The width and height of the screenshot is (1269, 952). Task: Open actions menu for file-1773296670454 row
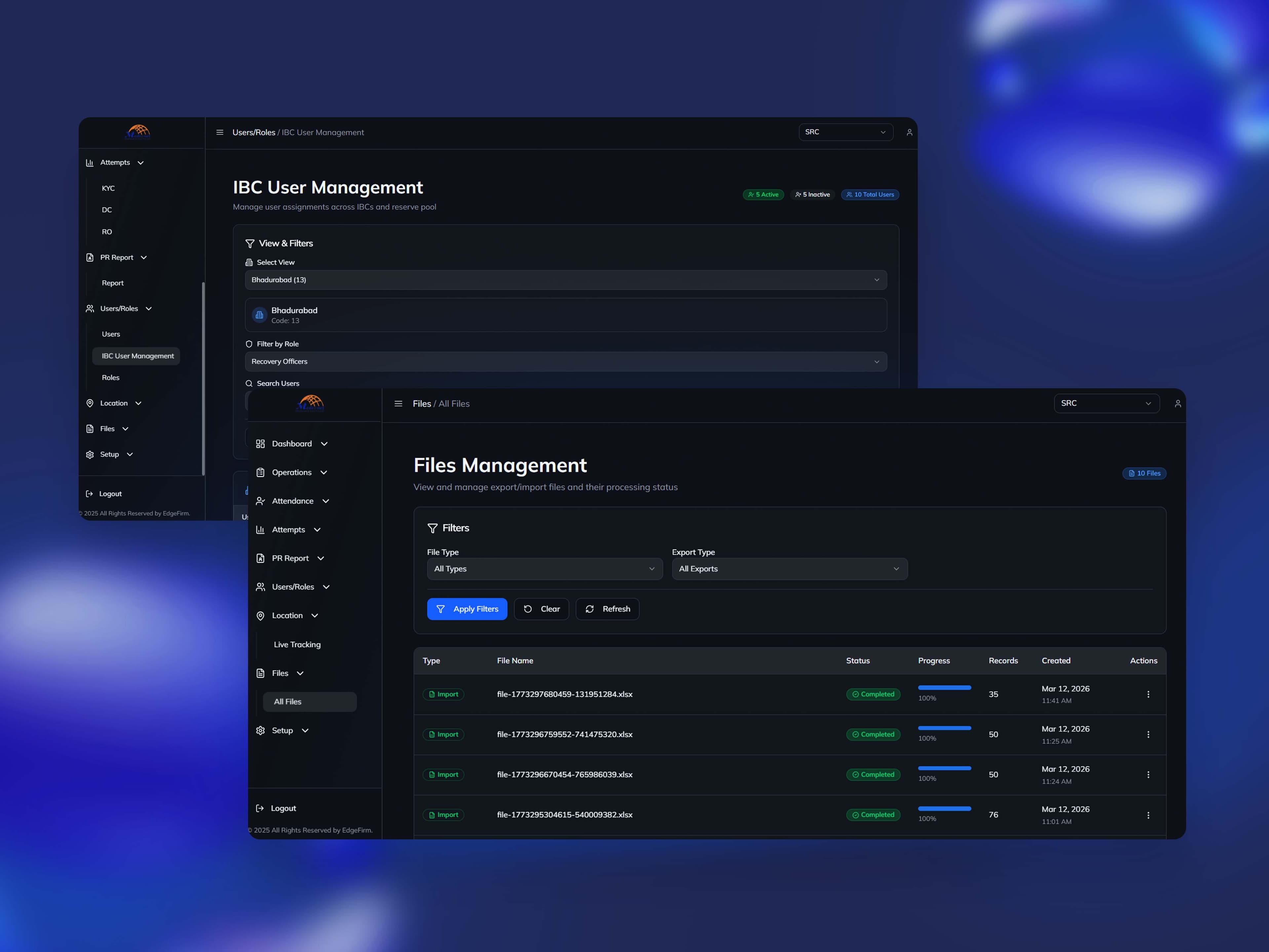tap(1148, 775)
